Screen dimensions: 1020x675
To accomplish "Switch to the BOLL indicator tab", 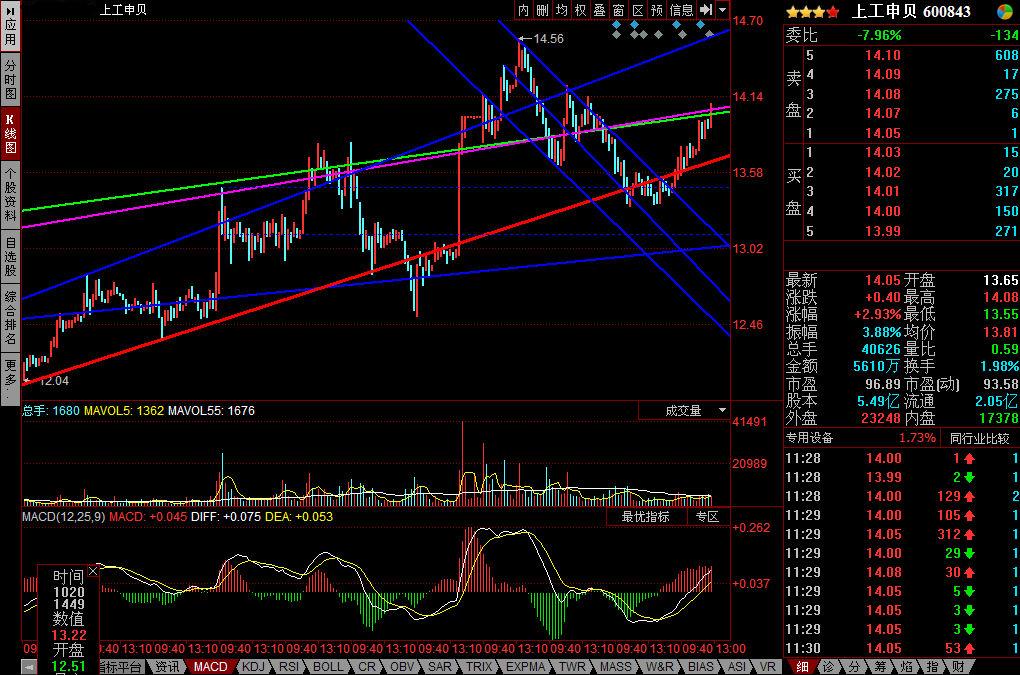I will click(x=328, y=667).
